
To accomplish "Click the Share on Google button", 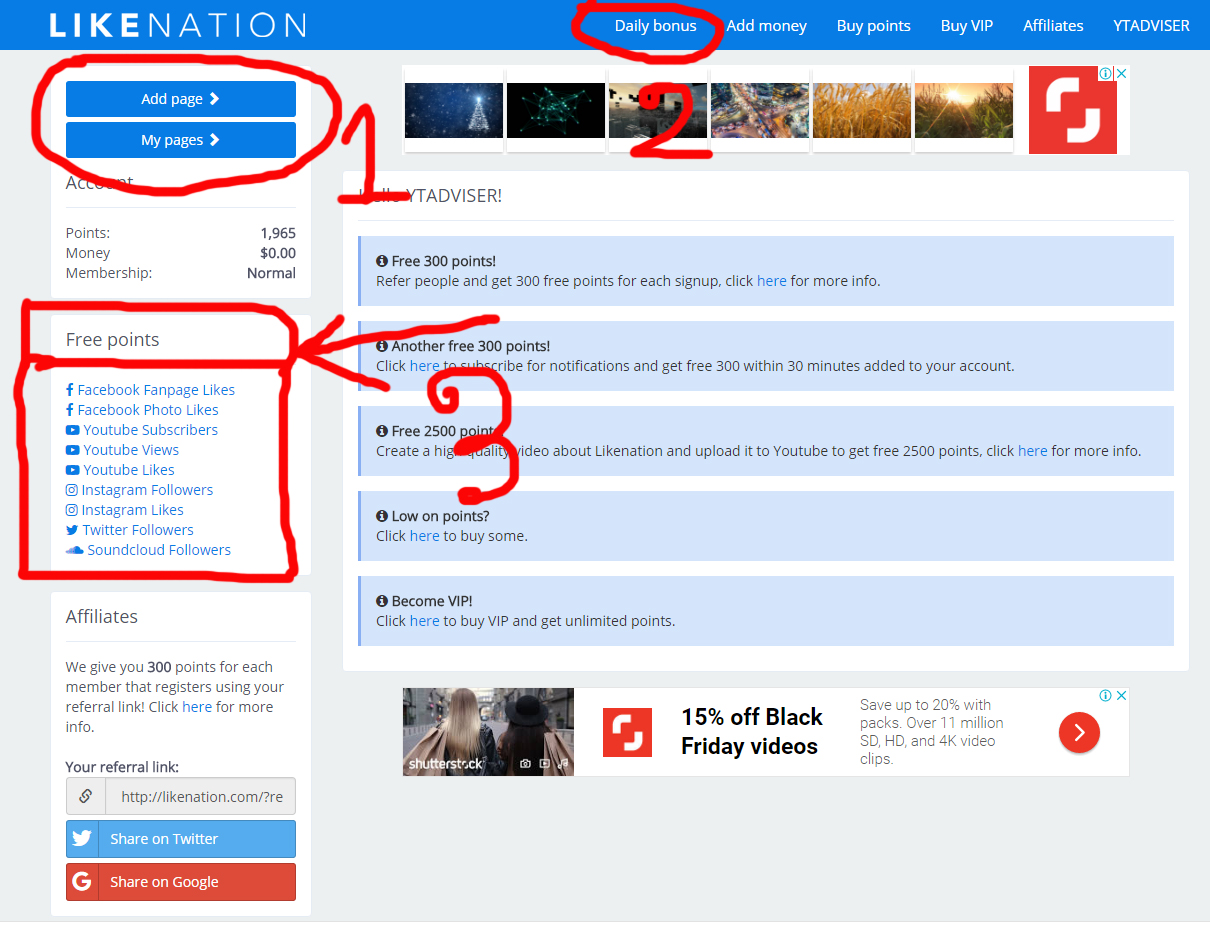I will pos(181,882).
